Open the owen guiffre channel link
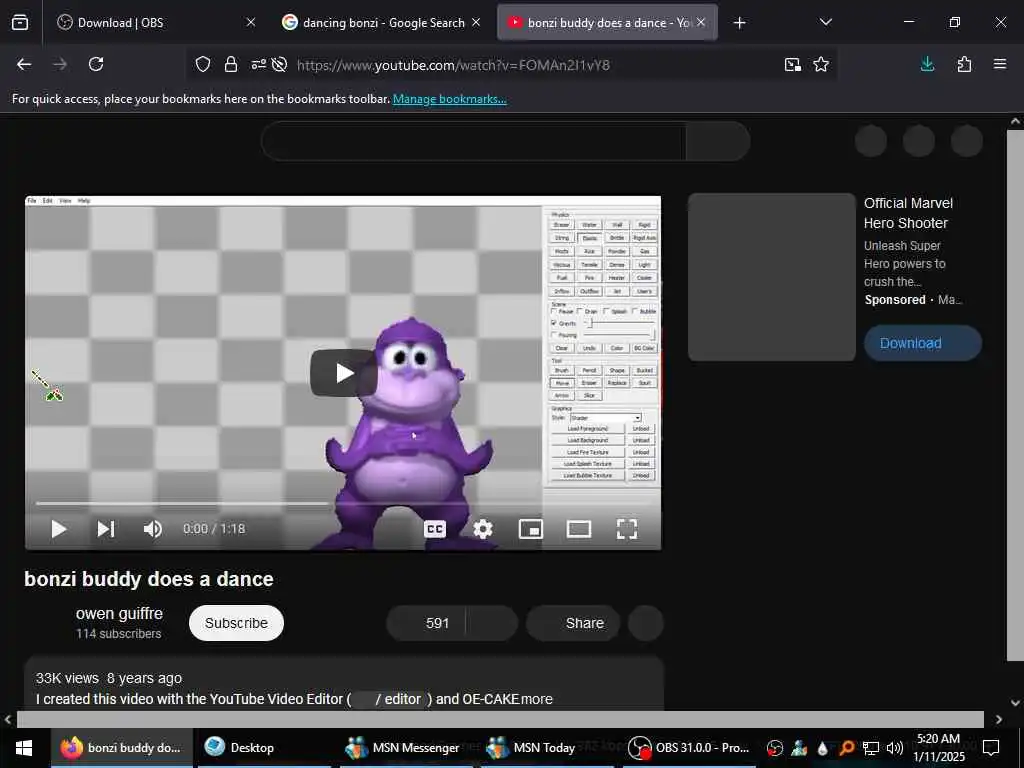 point(120,614)
